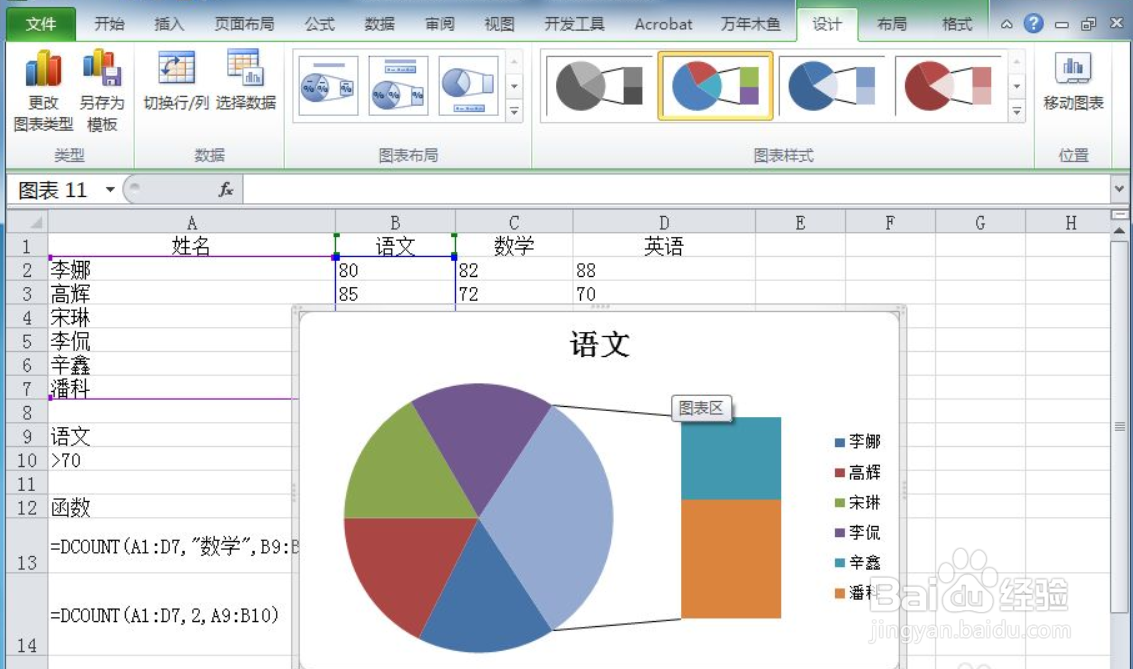
Task: Select the blue pie chart style swatch
Action: 830,85
